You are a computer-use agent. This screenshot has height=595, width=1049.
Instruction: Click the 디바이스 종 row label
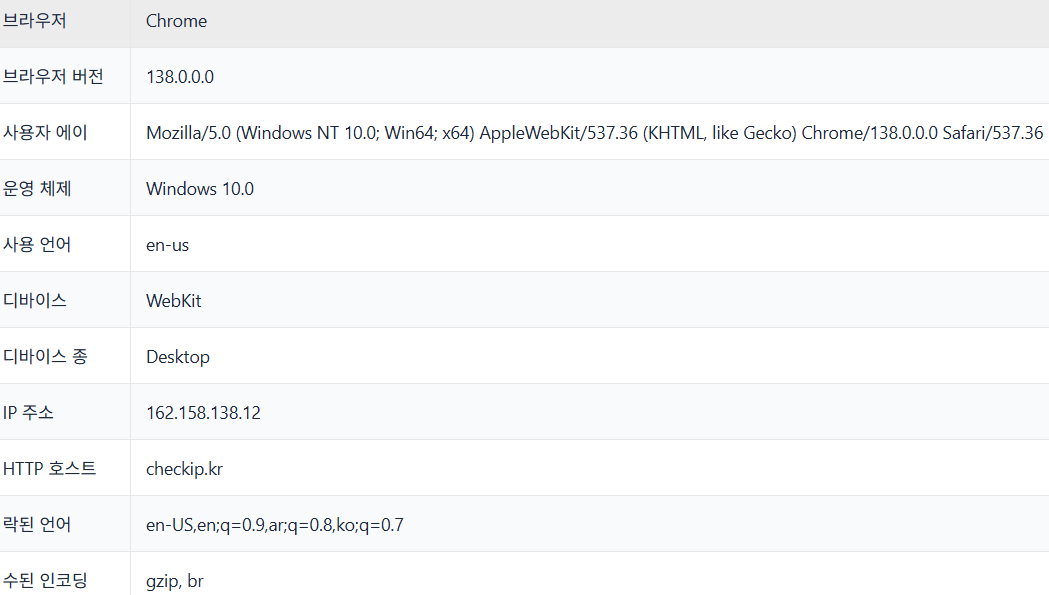45,357
